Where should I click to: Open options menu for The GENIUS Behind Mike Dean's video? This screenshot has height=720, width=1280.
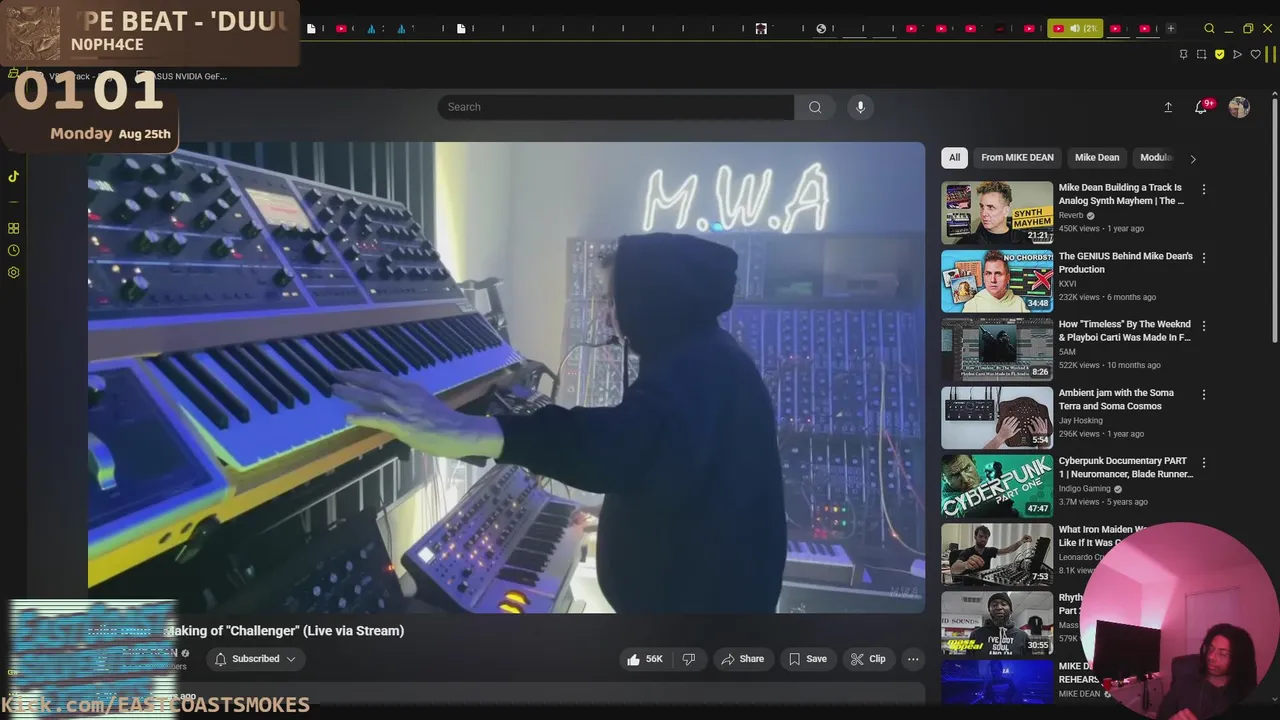point(1204,258)
